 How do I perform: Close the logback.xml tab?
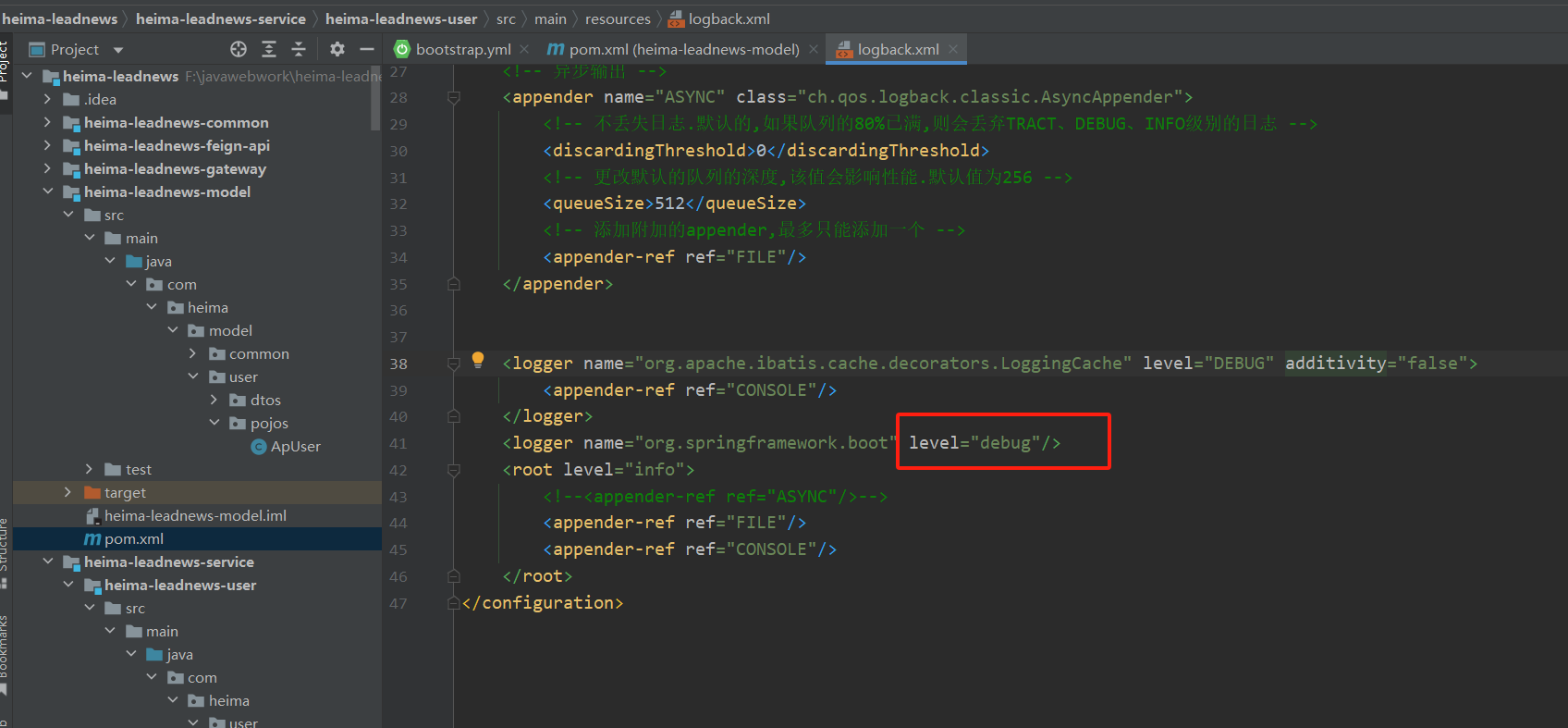(952, 49)
